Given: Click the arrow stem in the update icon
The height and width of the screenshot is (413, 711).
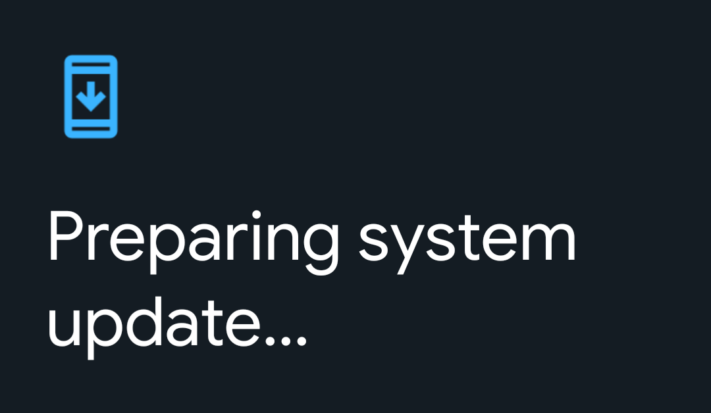Looking at the screenshot, I should [91, 89].
